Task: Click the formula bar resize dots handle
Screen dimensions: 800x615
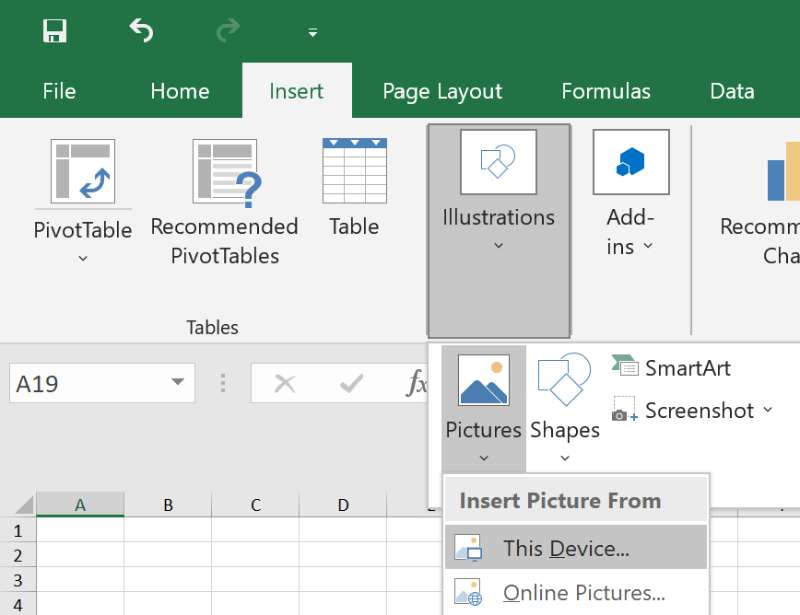Action: point(222,383)
